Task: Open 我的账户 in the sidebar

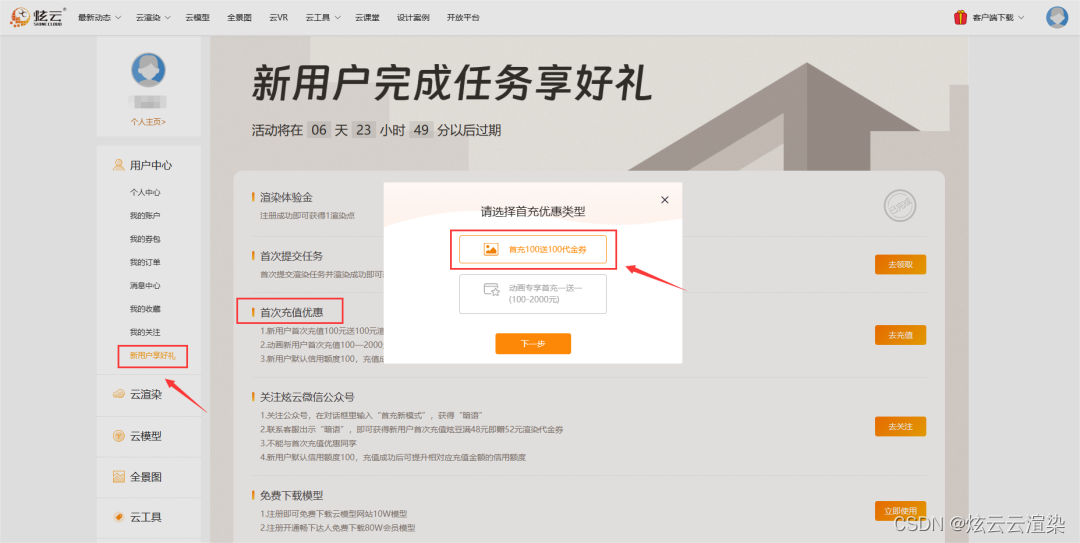Action: [145, 216]
